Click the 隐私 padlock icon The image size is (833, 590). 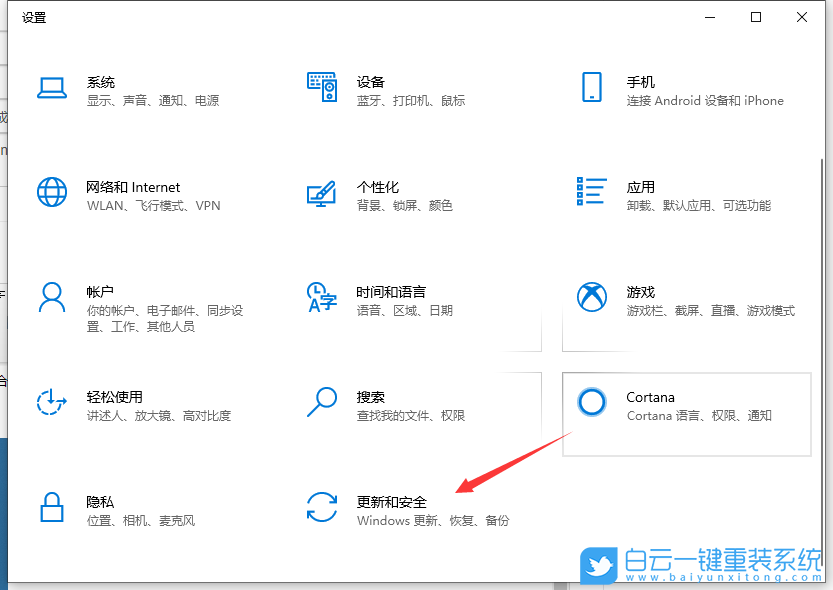(x=52, y=507)
